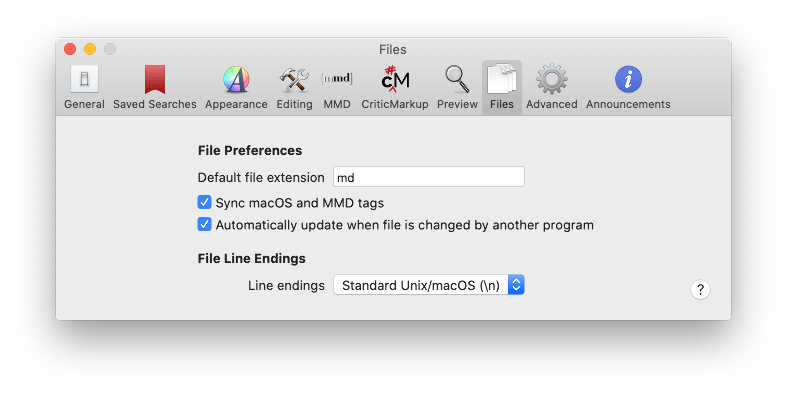Open Saved Searches red bookmark icon
This screenshot has height=394, width=787.
(x=155, y=79)
